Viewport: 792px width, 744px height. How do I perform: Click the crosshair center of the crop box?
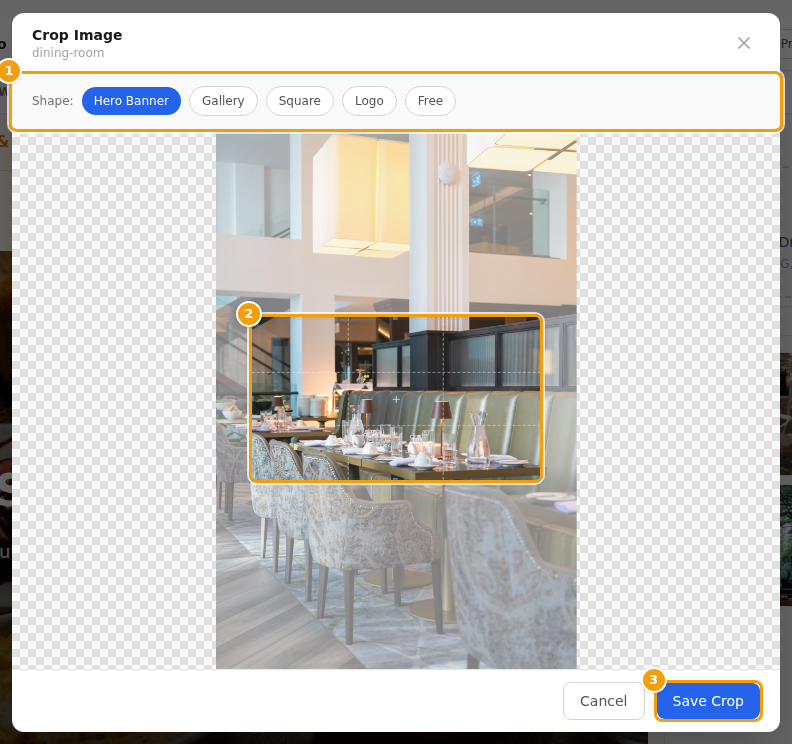(396, 399)
